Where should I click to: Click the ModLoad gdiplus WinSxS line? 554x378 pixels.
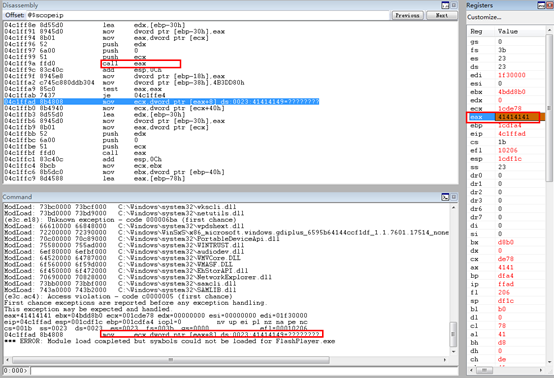coord(226,232)
